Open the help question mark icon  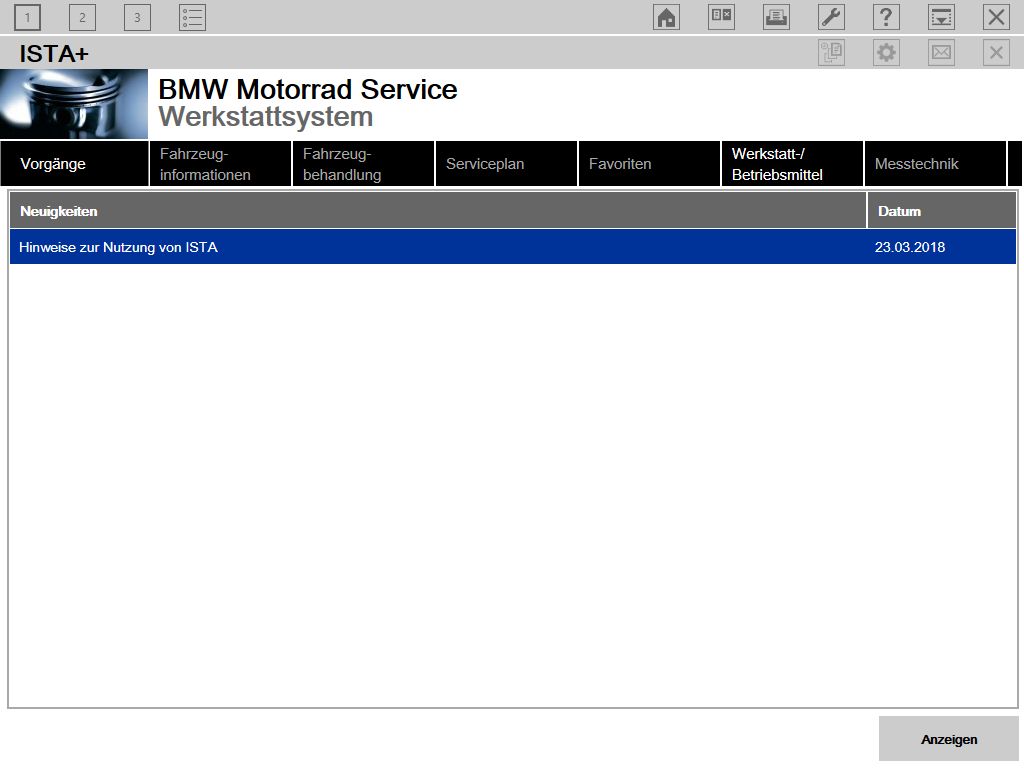click(x=886, y=17)
